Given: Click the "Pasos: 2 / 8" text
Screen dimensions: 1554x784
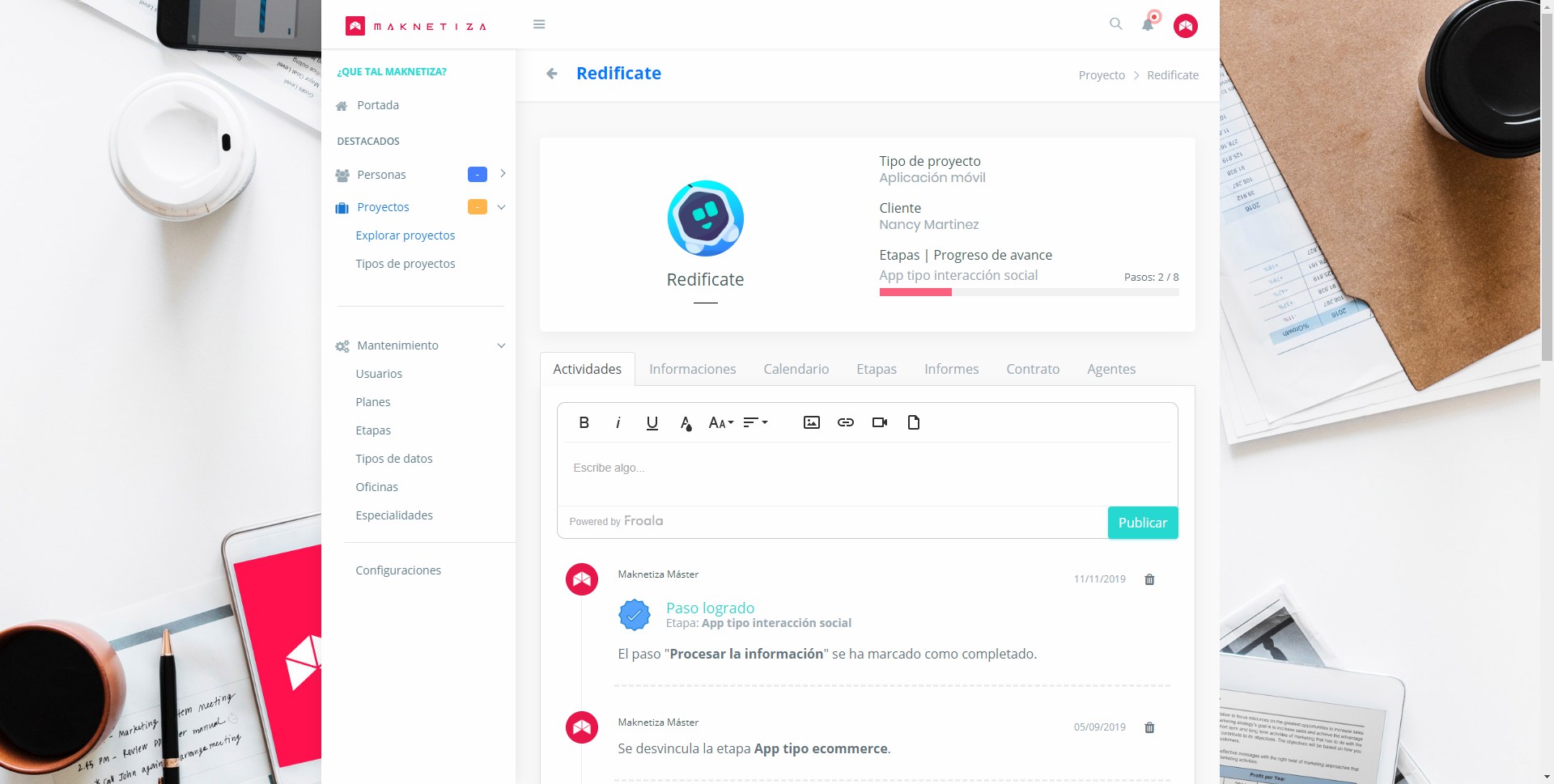Looking at the screenshot, I should 1151,277.
